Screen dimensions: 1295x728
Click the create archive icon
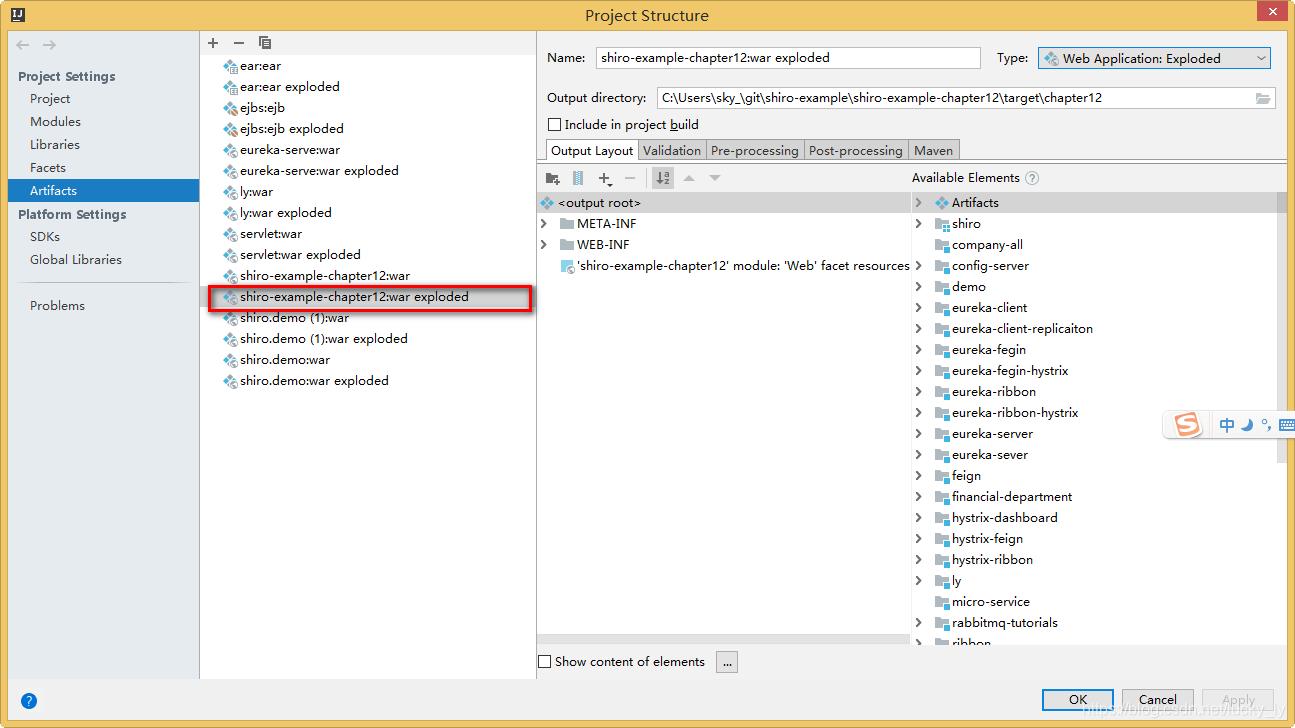pyautogui.click(x=578, y=178)
